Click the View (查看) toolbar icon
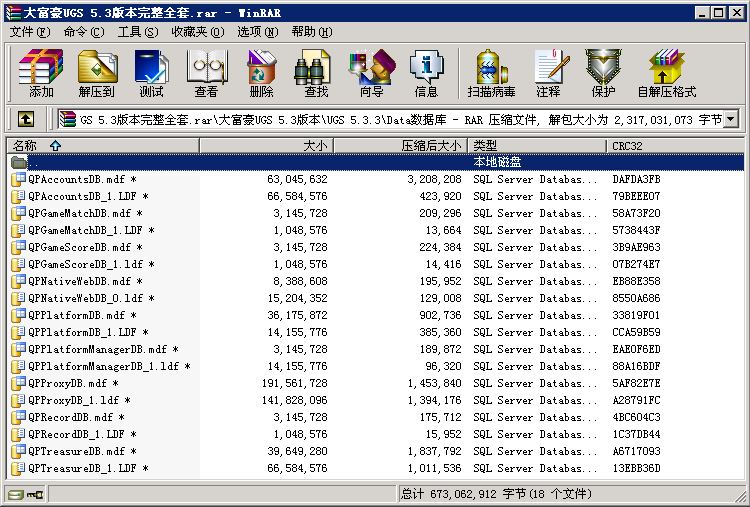750x507 pixels. tap(206, 73)
